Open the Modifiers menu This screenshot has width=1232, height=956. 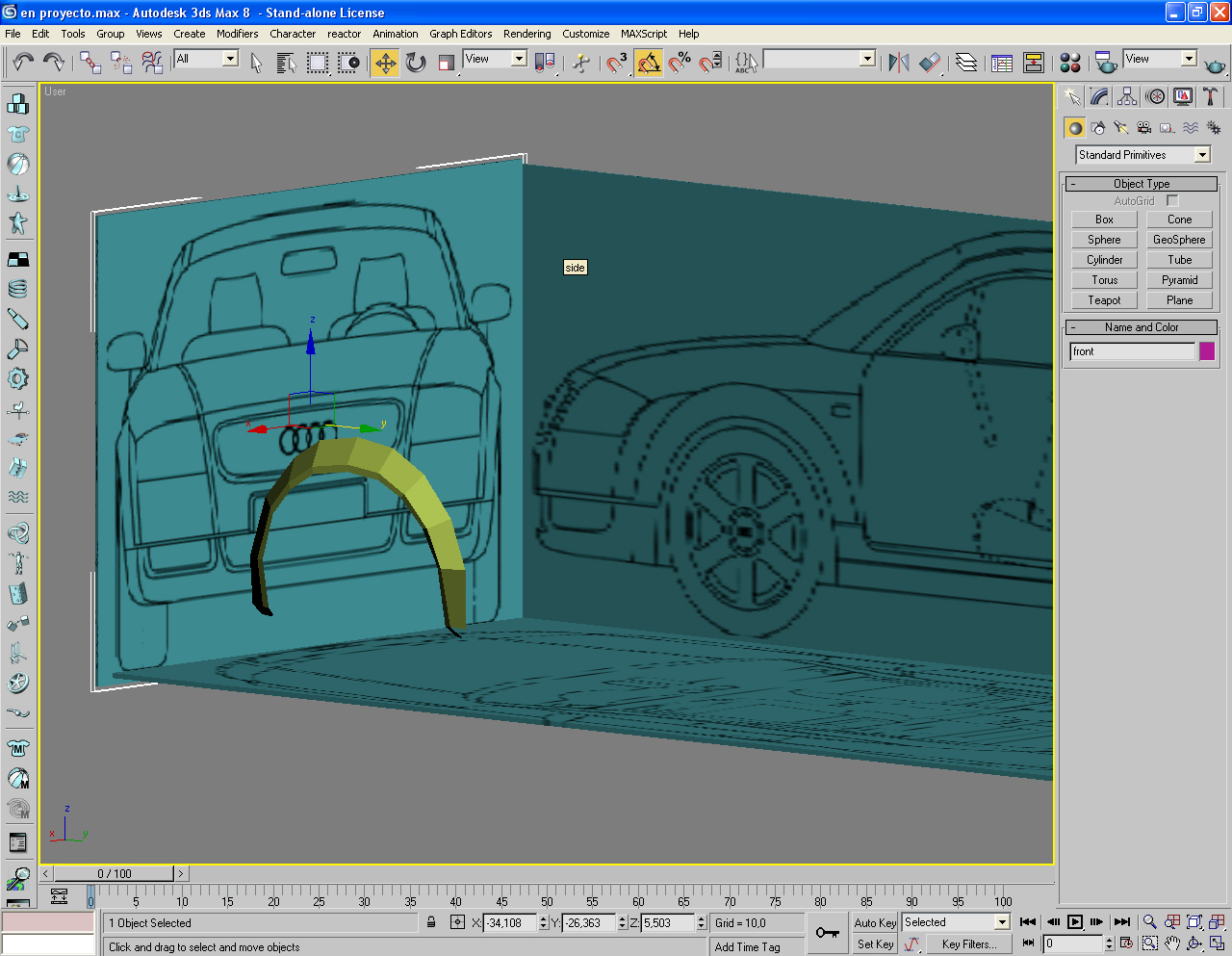(x=237, y=34)
